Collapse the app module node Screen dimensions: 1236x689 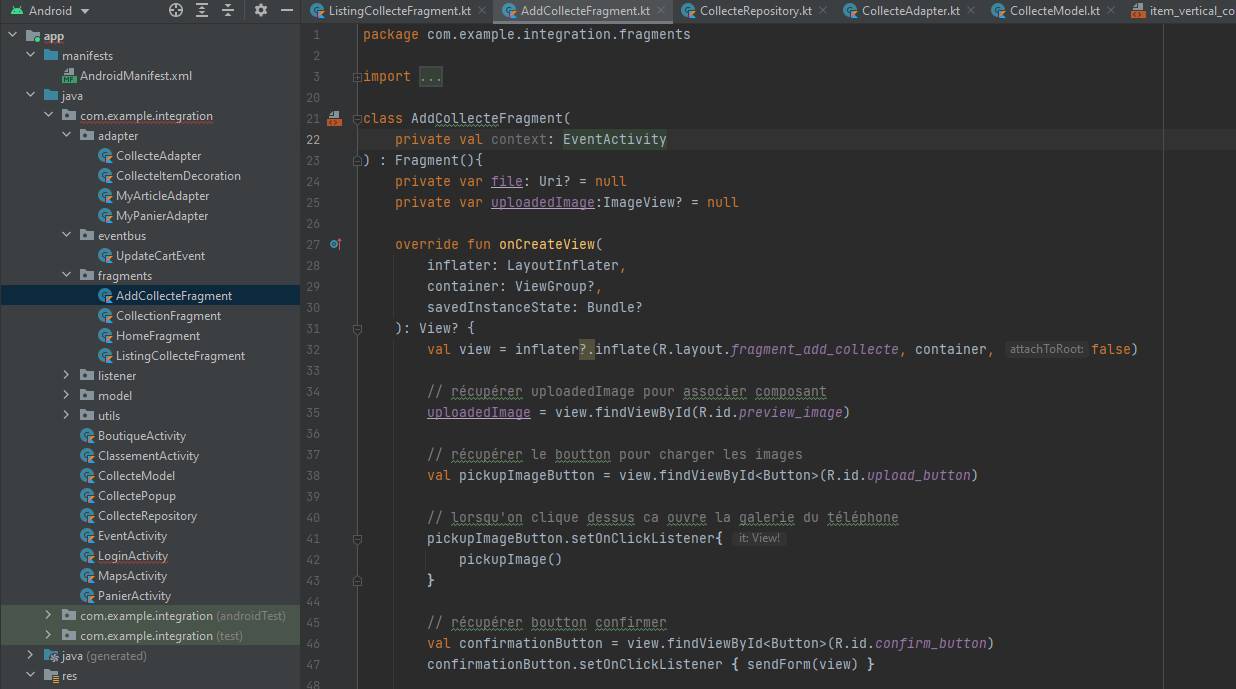pyautogui.click(x=12, y=36)
